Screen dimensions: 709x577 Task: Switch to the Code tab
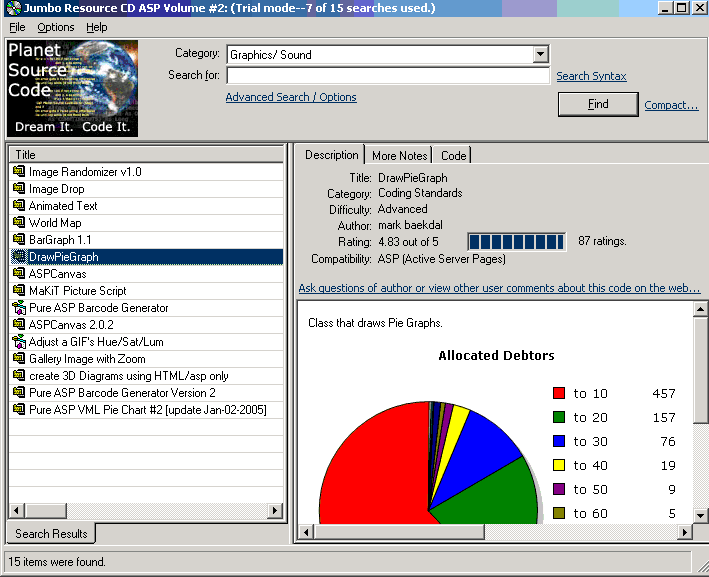pos(453,156)
